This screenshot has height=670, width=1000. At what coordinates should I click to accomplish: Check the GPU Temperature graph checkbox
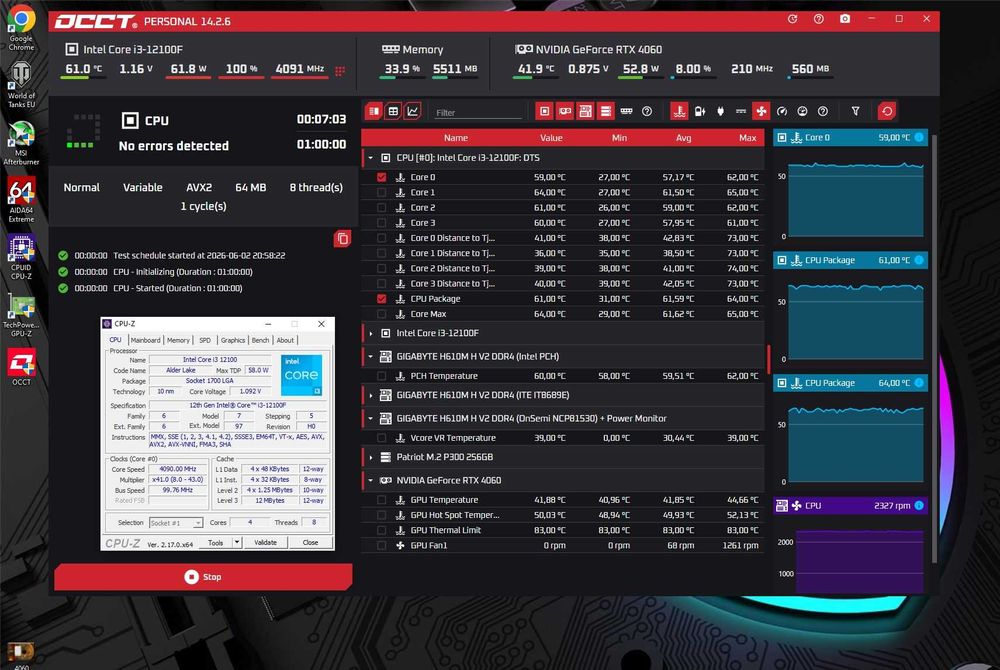(x=381, y=500)
